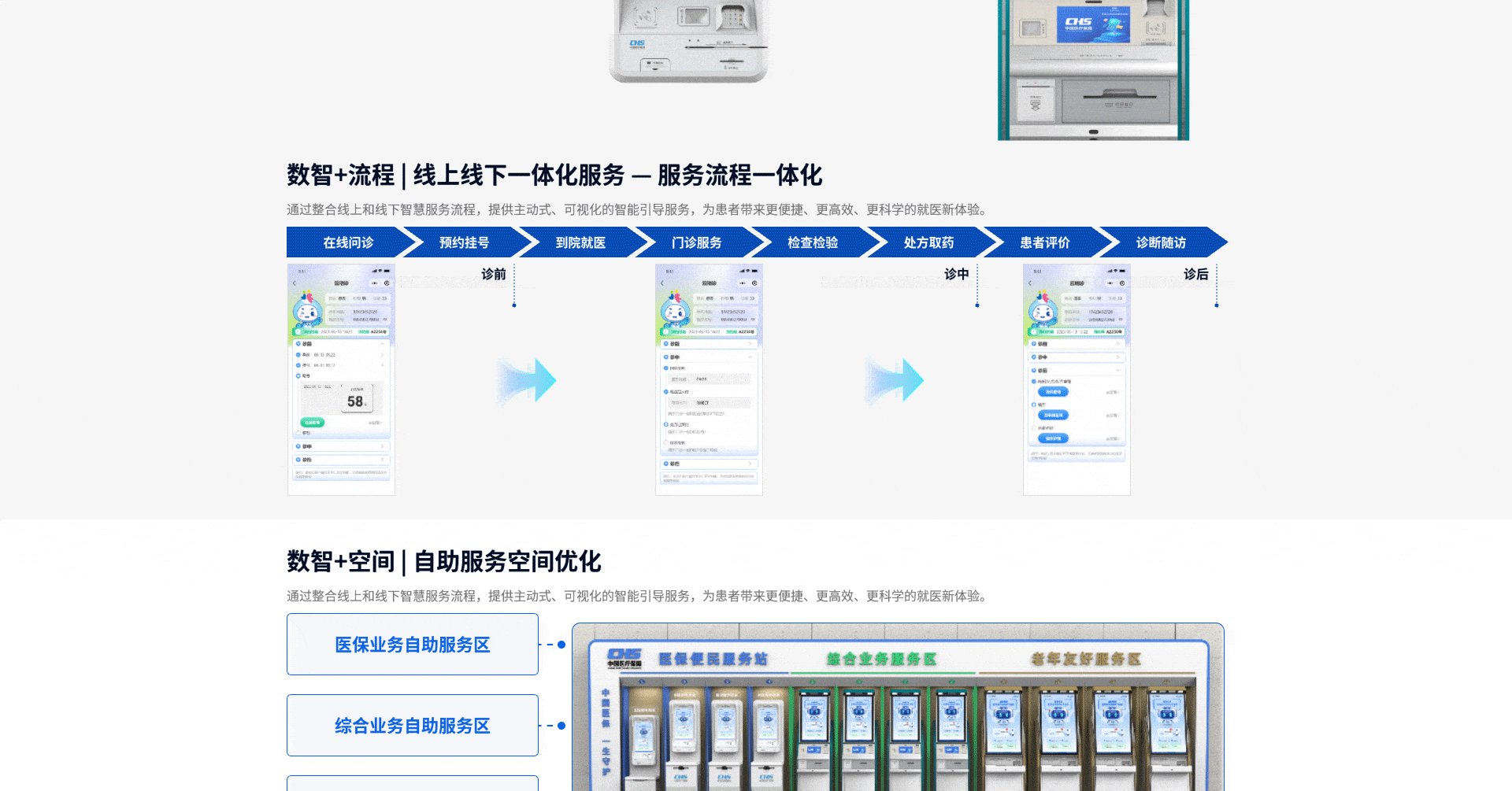
Task: Click the first cyan arrow between phone screens
Action: pos(527,381)
